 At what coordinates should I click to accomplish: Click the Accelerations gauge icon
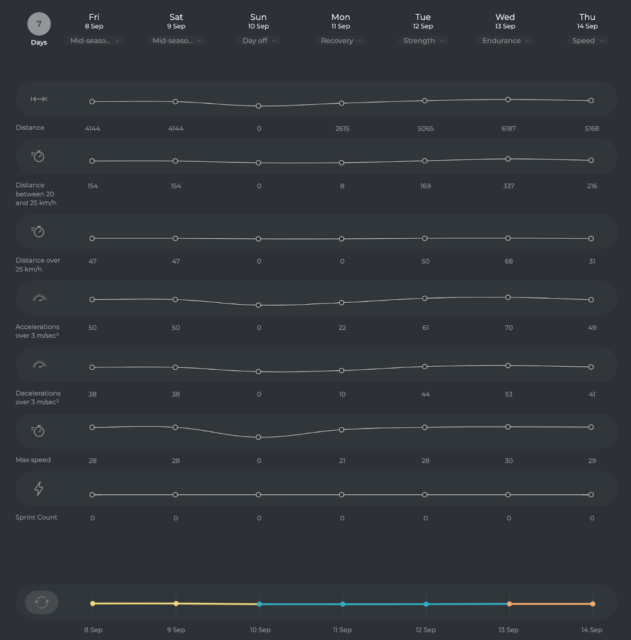(x=39, y=298)
